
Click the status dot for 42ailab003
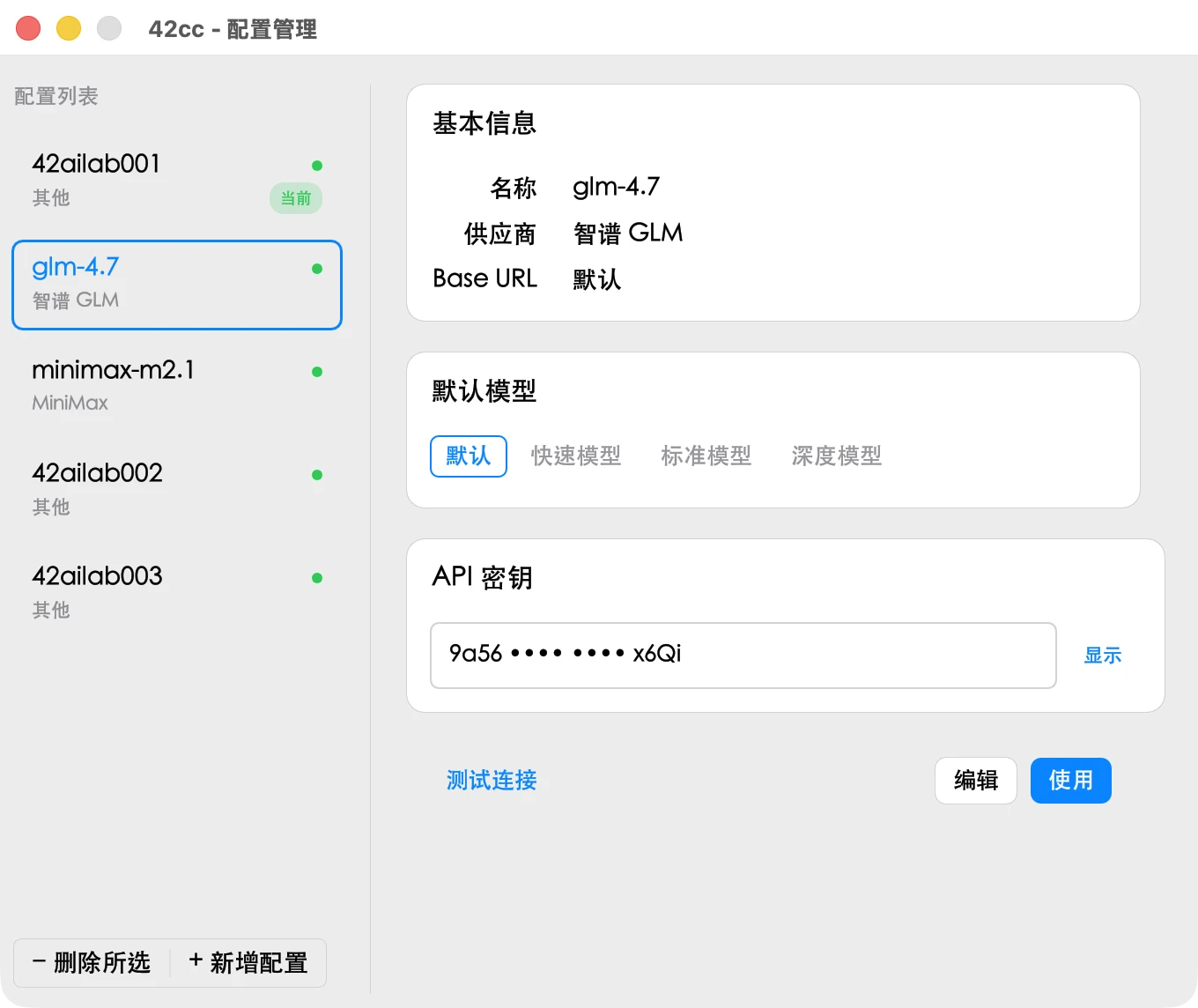[317, 578]
